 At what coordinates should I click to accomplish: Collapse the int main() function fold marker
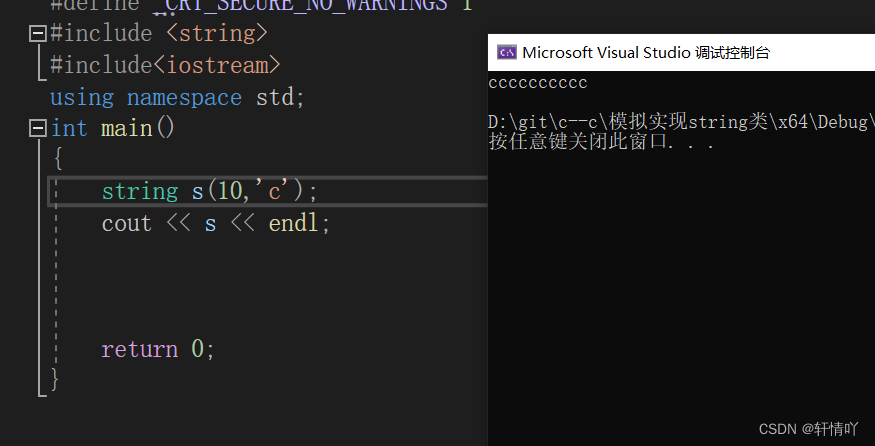[37, 129]
